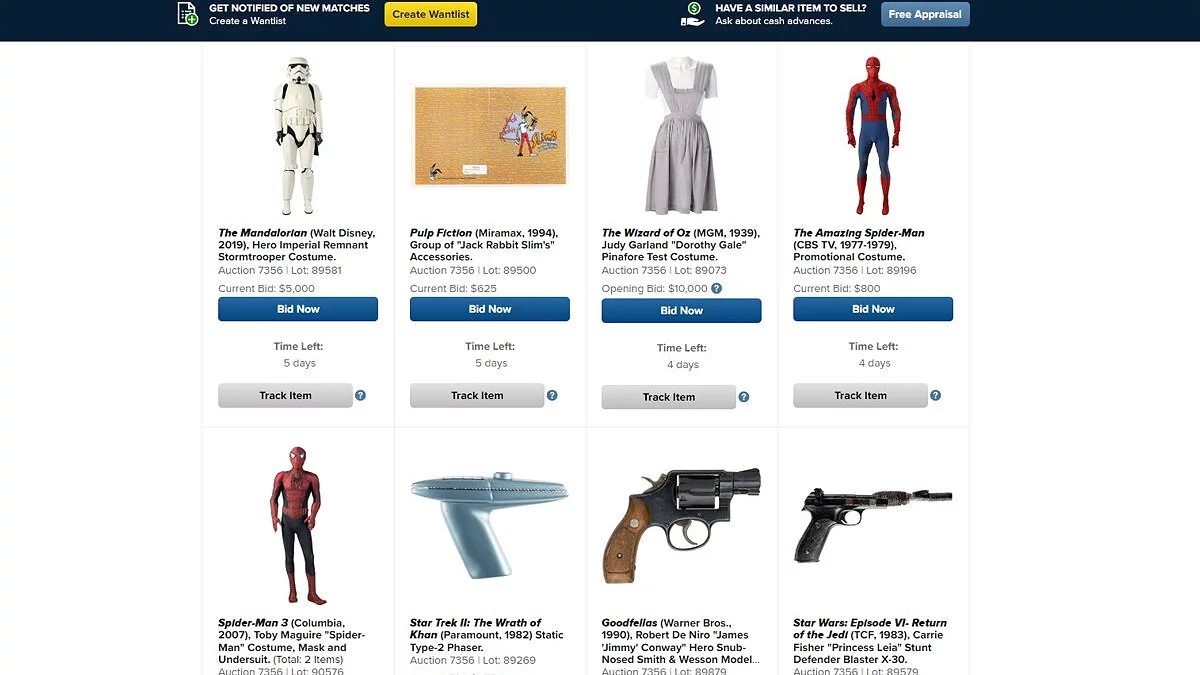This screenshot has height=675, width=1200.
Task: Open the Wizard of Oz Dorothy Gale listing title
Action: (x=681, y=245)
